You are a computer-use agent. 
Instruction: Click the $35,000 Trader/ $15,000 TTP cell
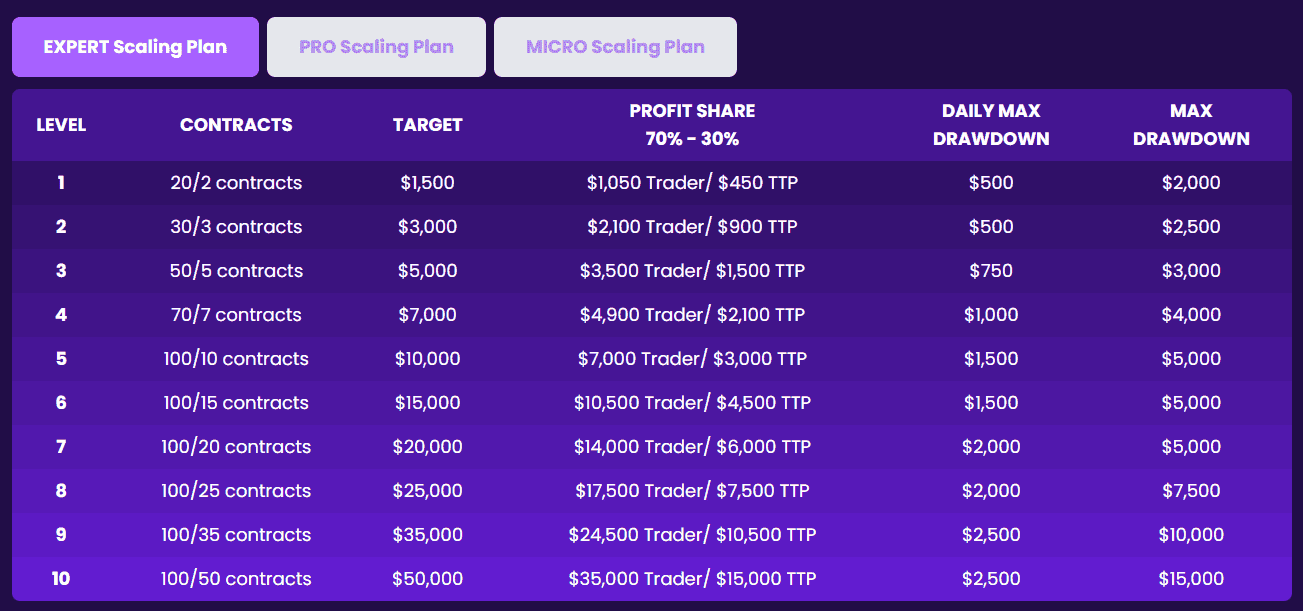[692, 579]
